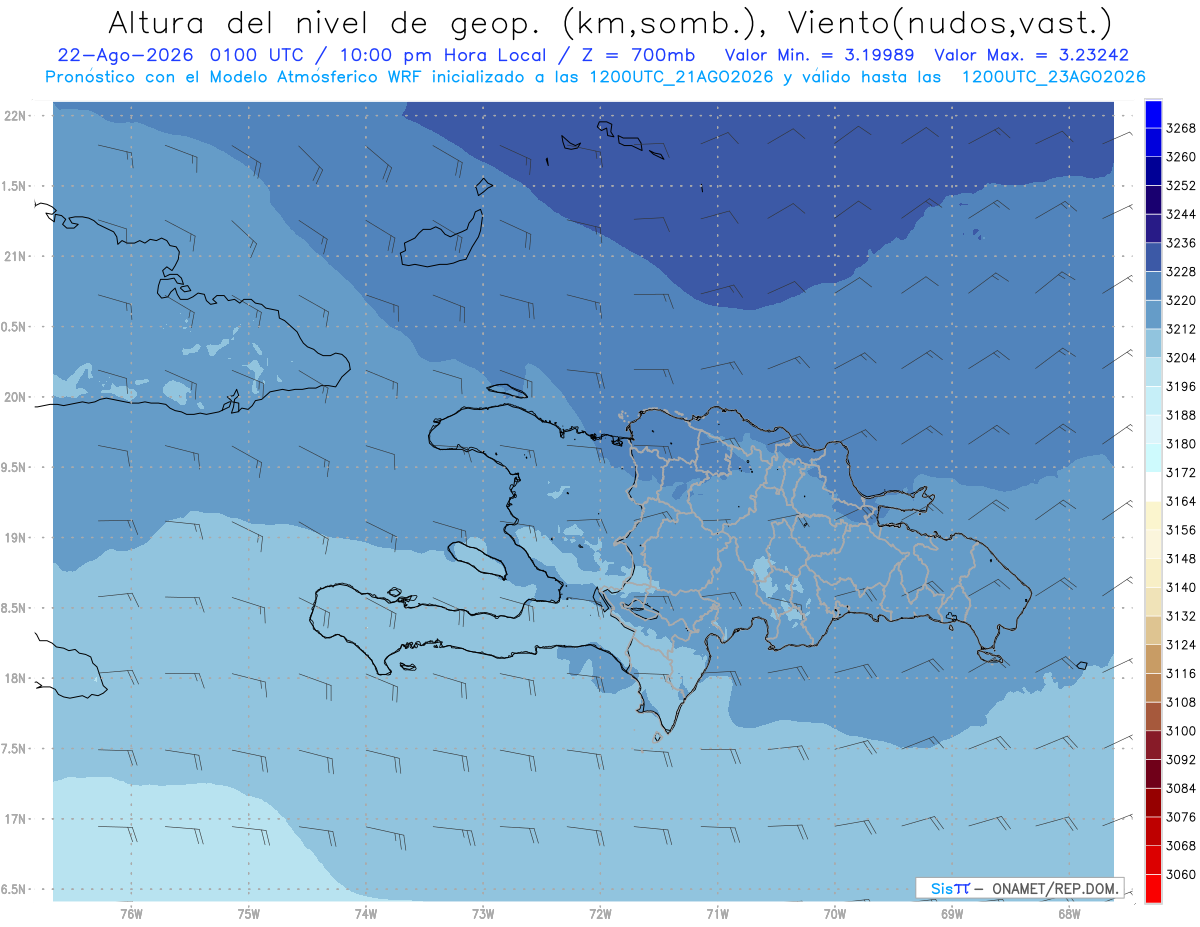Click the longitude axis label 75W
This screenshot has width=1200, height=927.
click(x=249, y=912)
